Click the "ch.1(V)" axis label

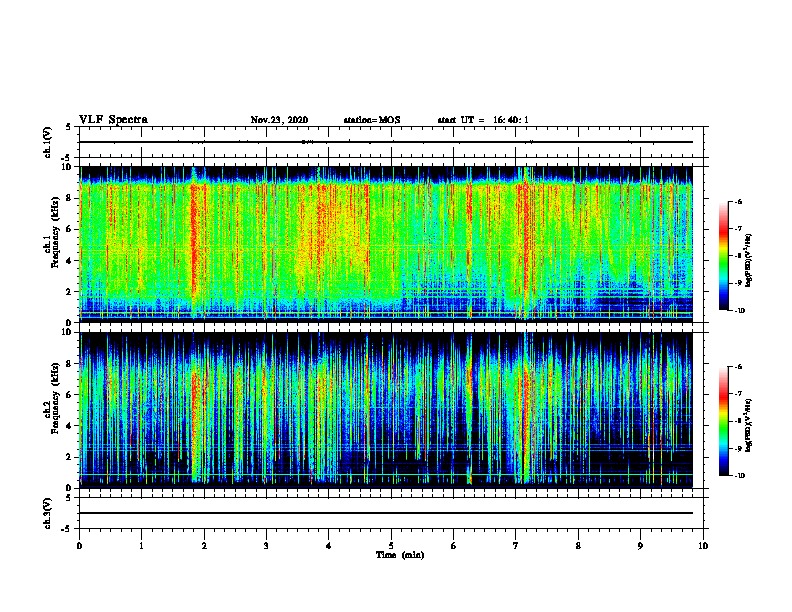click(x=47, y=142)
